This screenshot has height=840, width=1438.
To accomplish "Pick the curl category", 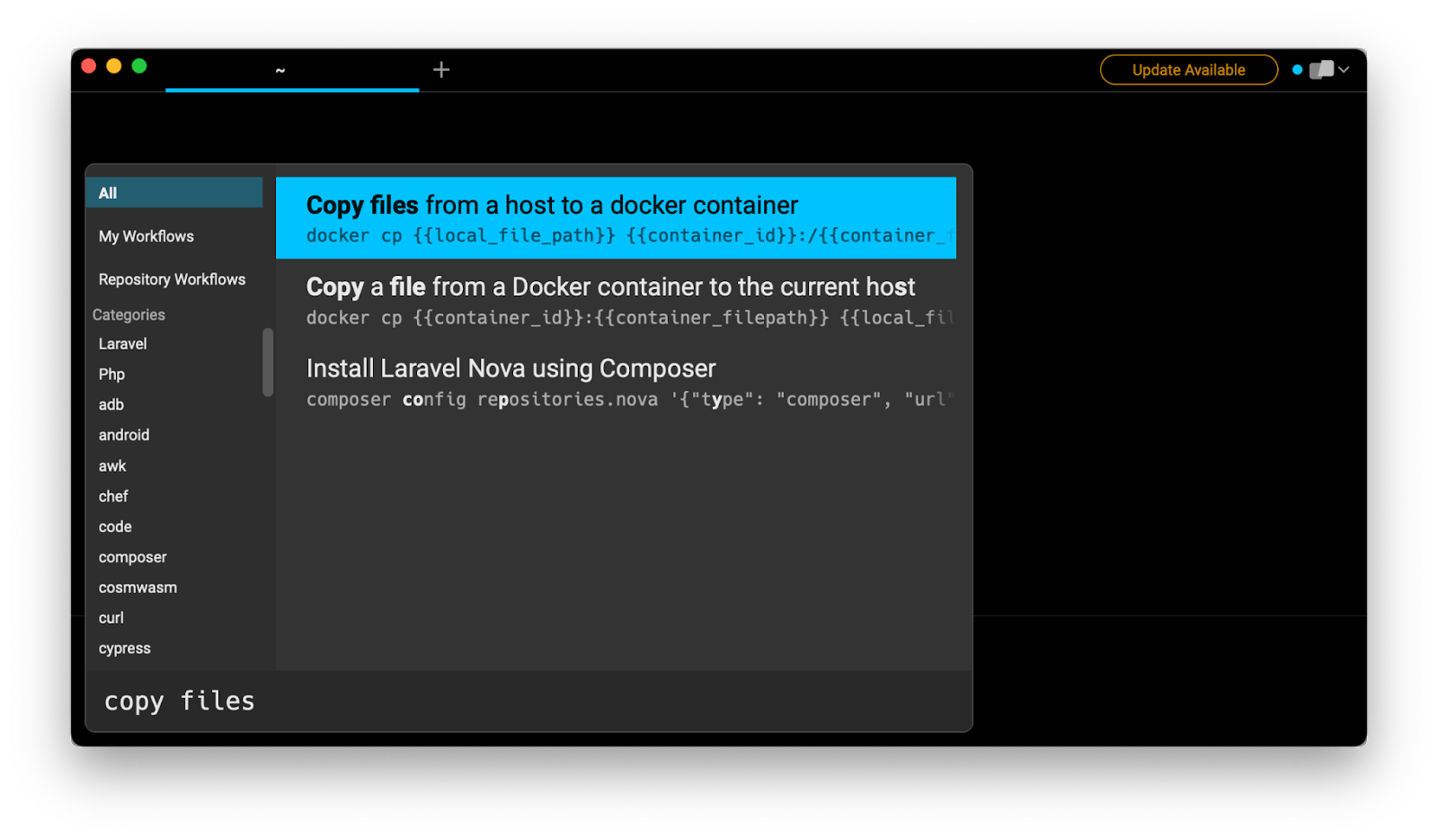I will pos(111,618).
